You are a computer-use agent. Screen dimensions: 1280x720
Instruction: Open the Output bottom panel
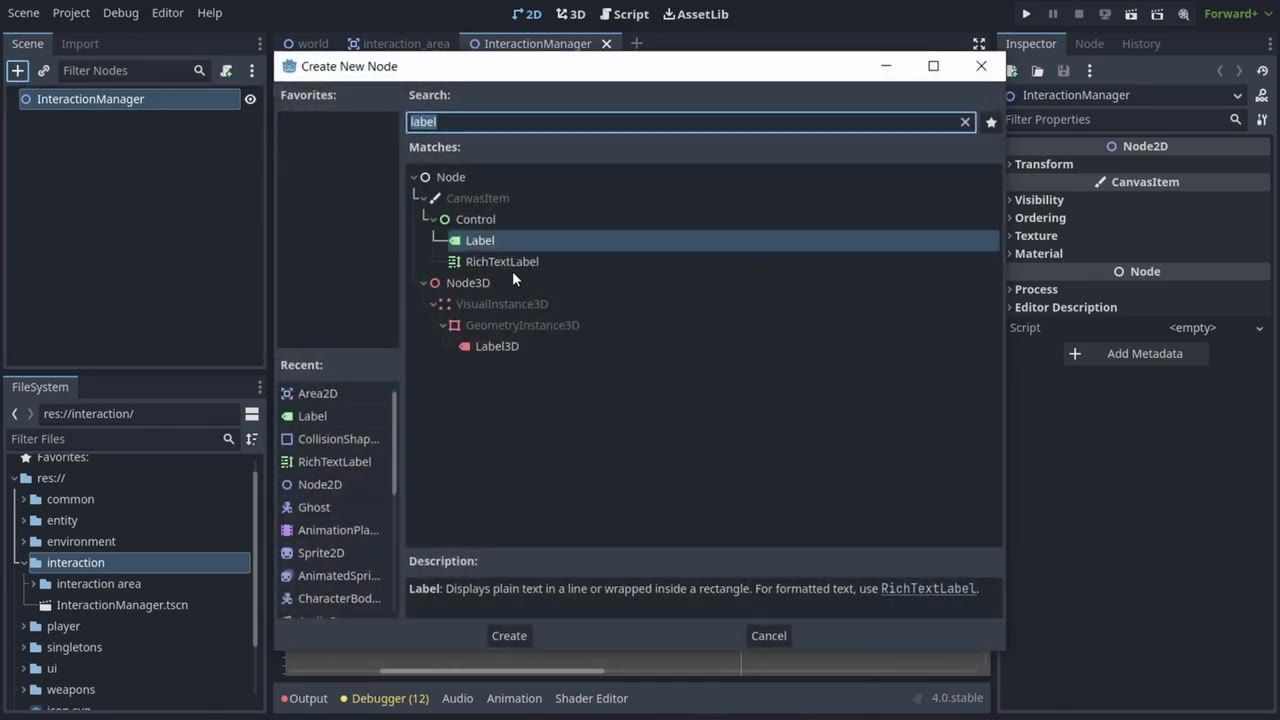(304, 699)
